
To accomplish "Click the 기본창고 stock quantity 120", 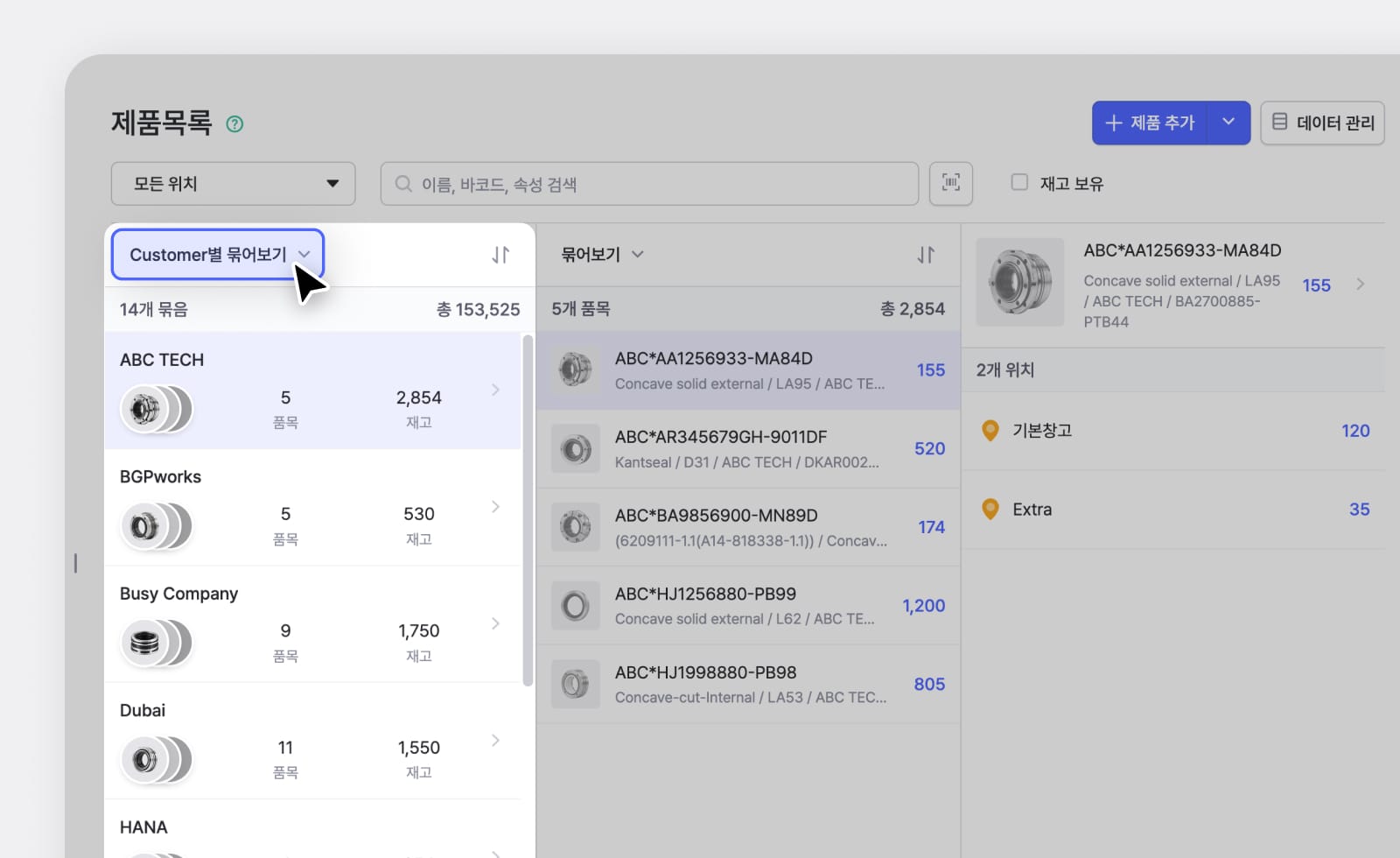I will pos(1355,431).
